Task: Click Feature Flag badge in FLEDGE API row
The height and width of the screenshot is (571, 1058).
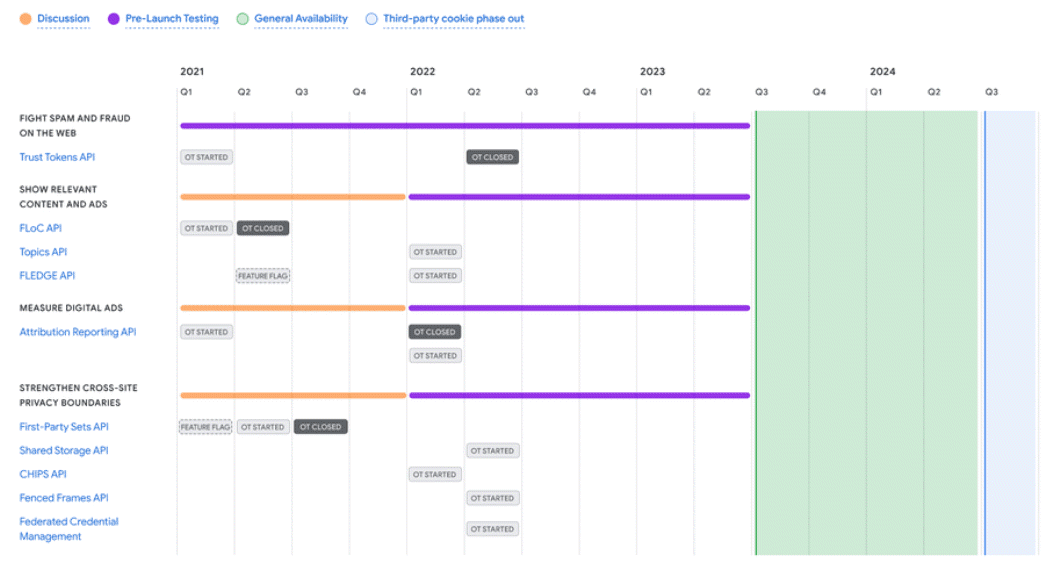Action: tap(263, 276)
